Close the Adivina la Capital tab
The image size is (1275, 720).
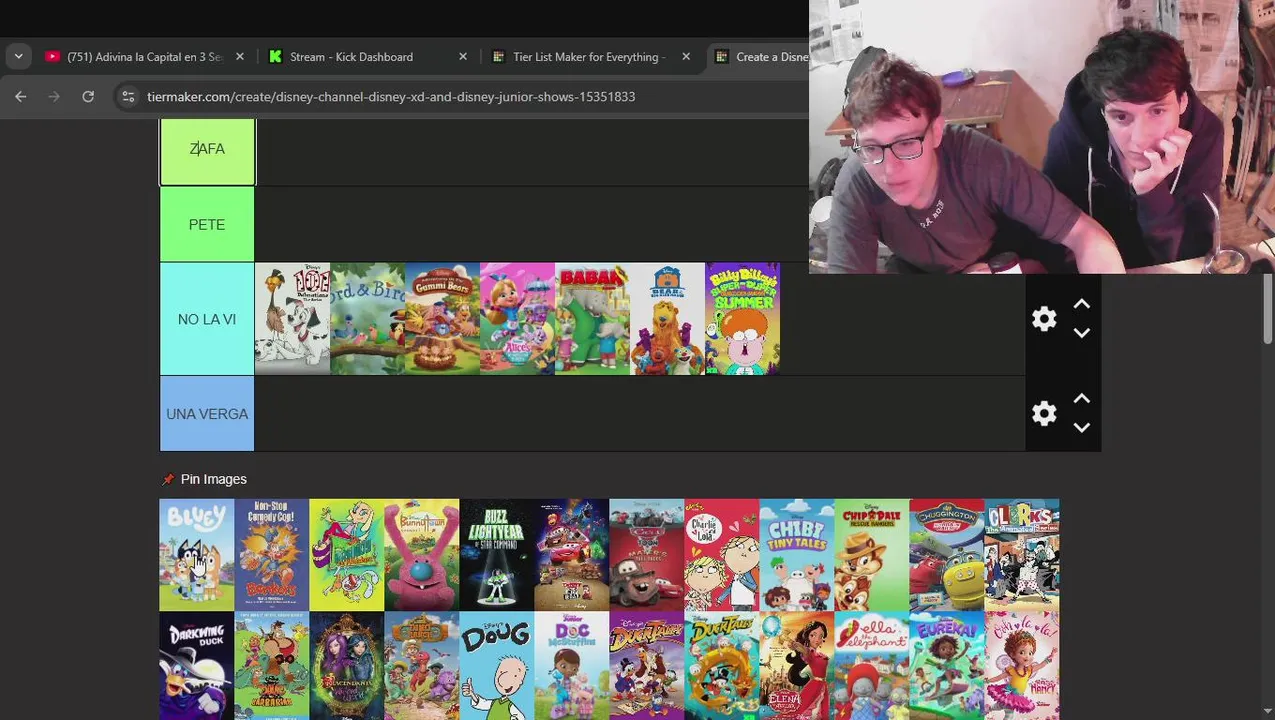click(240, 57)
